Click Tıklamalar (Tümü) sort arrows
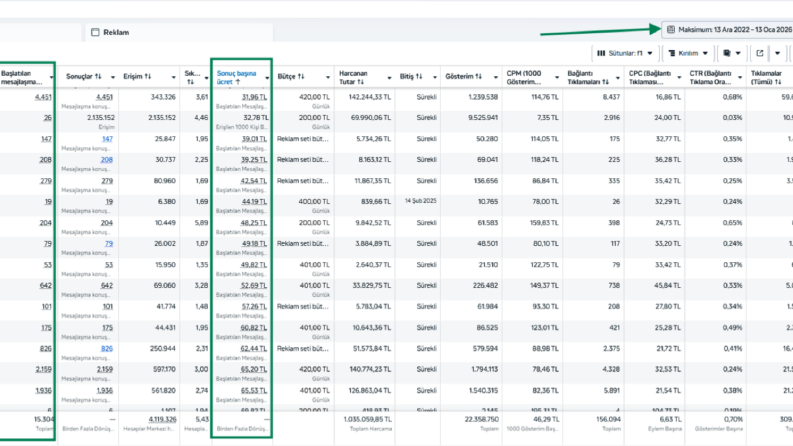This screenshot has height=446, width=793. (778, 81)
